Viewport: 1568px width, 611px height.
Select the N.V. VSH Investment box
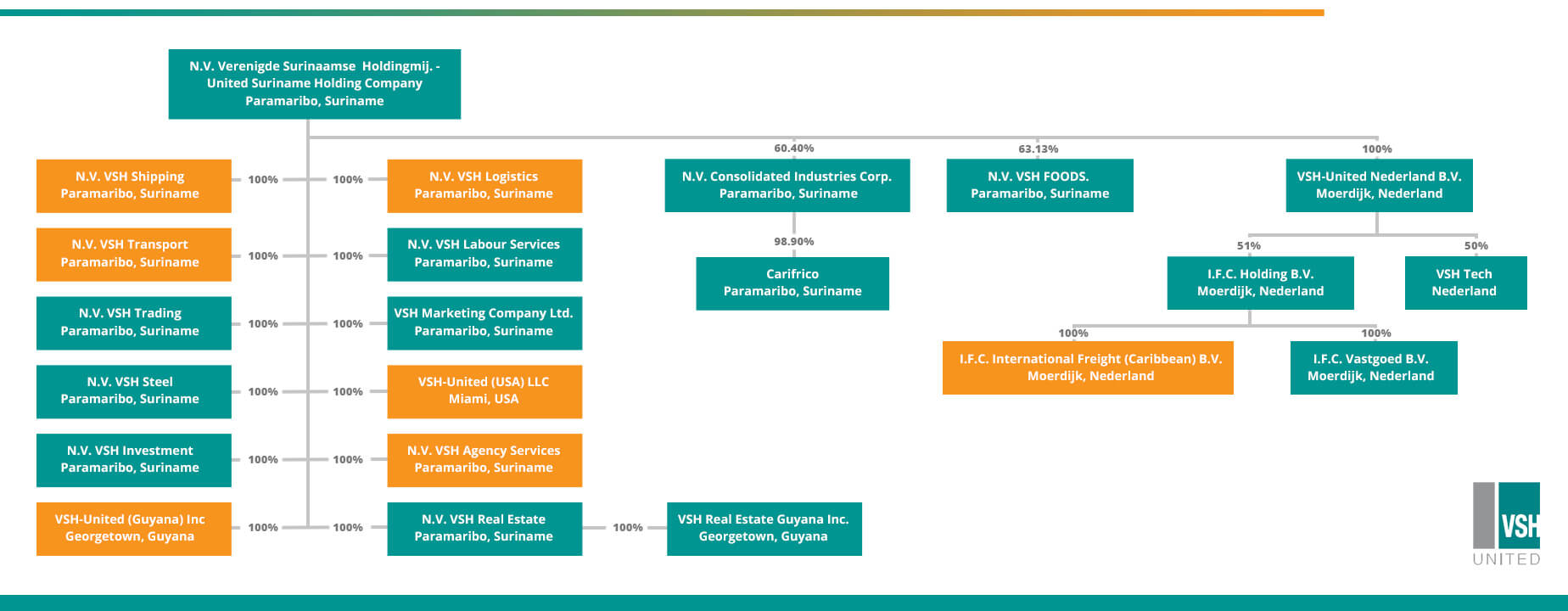coord(133,460)
